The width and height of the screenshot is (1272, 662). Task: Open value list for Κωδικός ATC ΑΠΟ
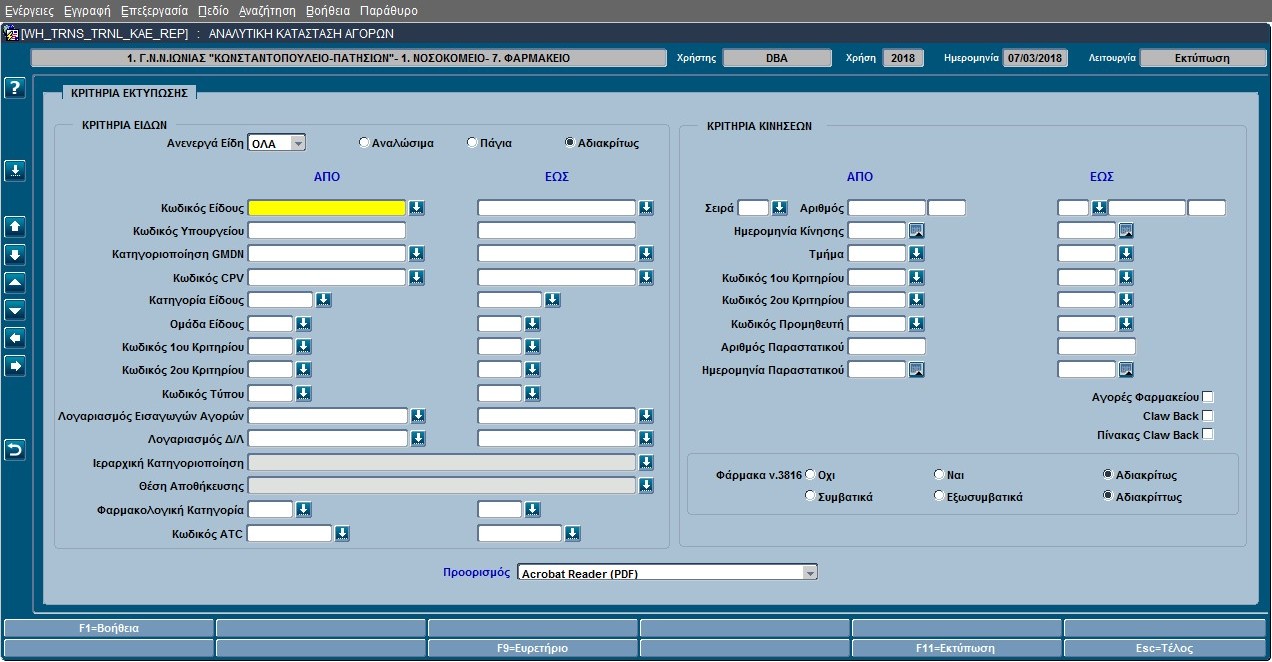[x=342, y=533]
